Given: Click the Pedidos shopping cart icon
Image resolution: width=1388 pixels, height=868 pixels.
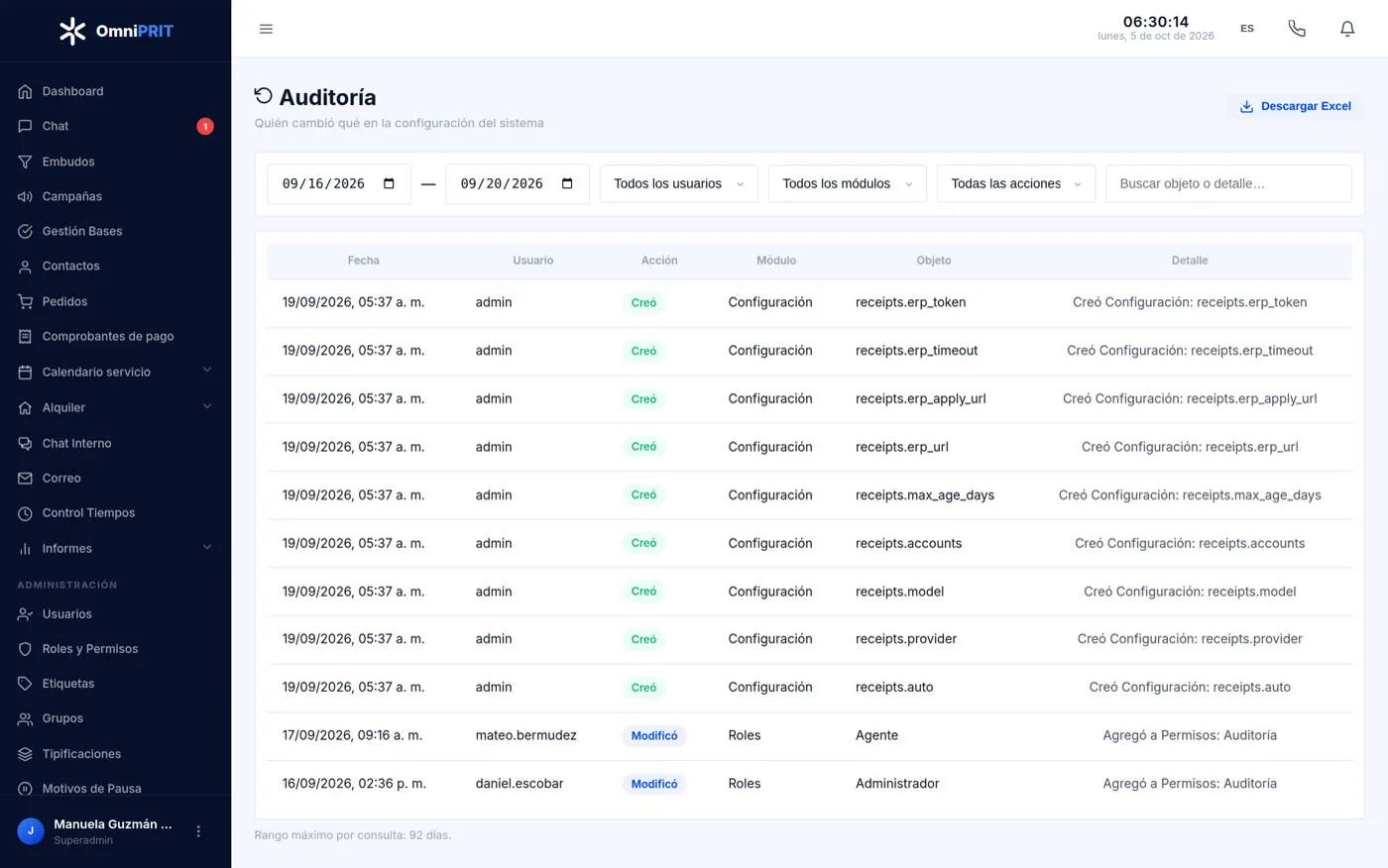Looking at the screenshot, I should [x=26, y=301].
